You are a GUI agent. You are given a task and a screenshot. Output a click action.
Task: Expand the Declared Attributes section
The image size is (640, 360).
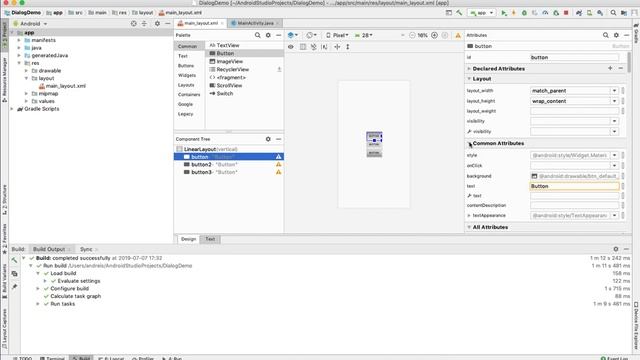469,69
